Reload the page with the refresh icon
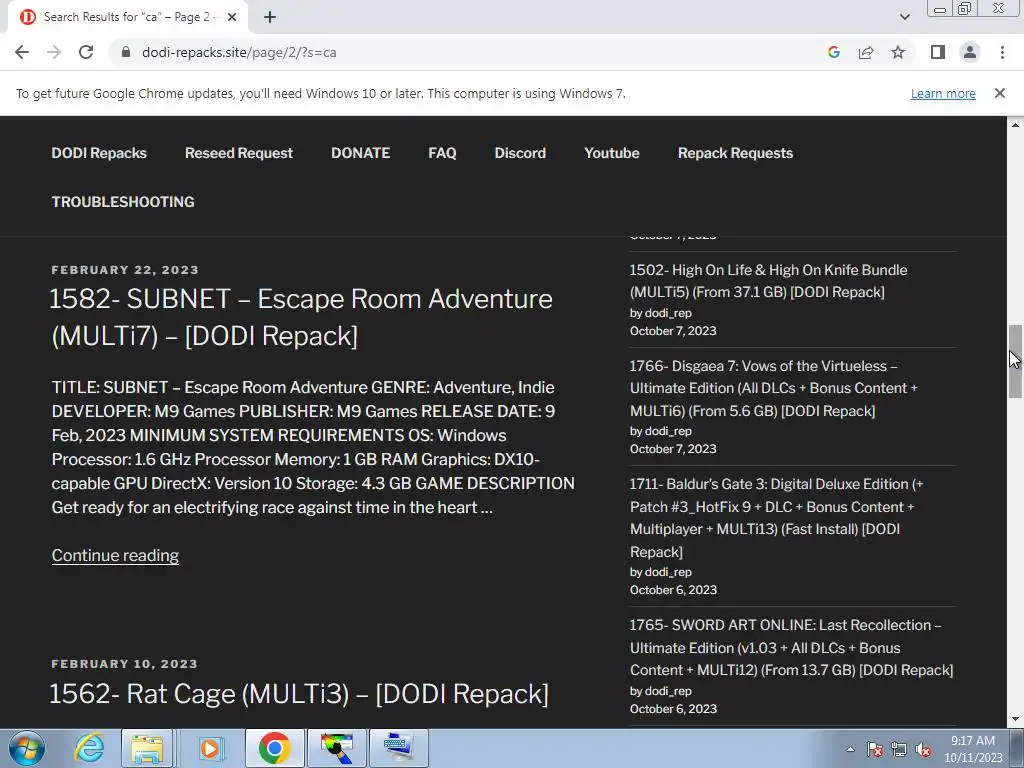This screenshot has width=1024, height=768. [86, 52]
